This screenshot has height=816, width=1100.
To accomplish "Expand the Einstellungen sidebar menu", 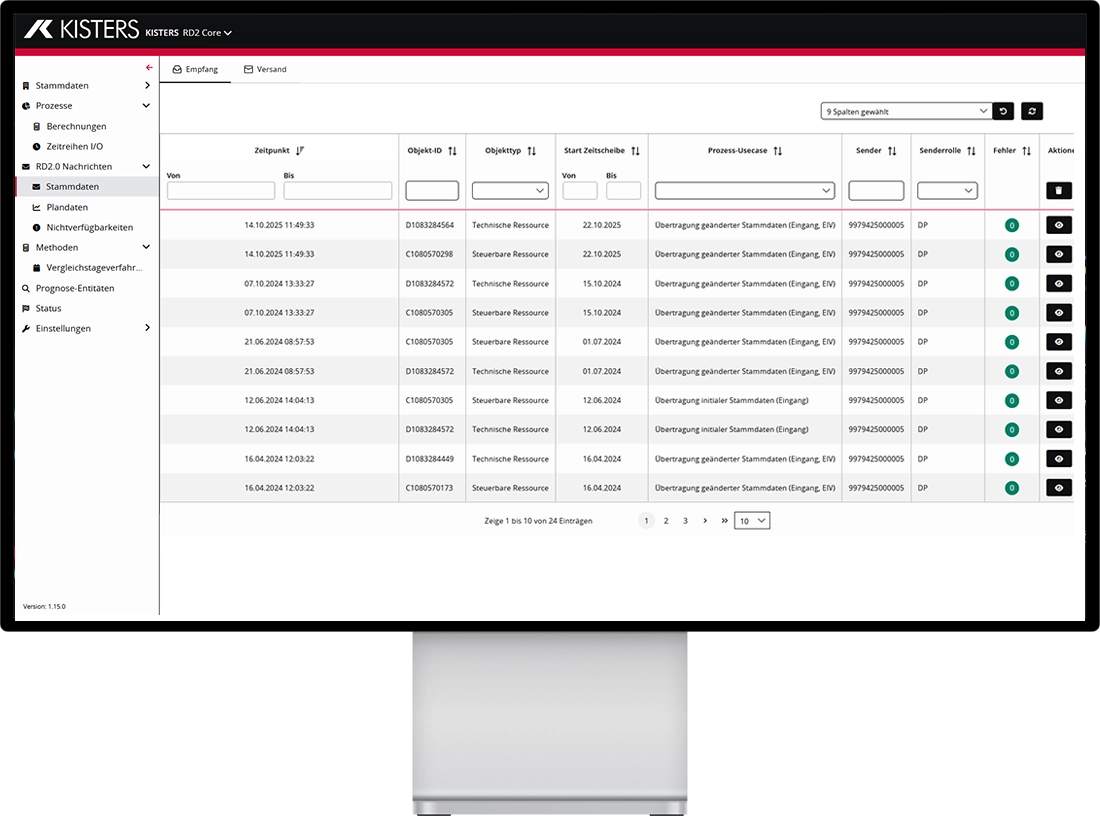I will (147, 328).
